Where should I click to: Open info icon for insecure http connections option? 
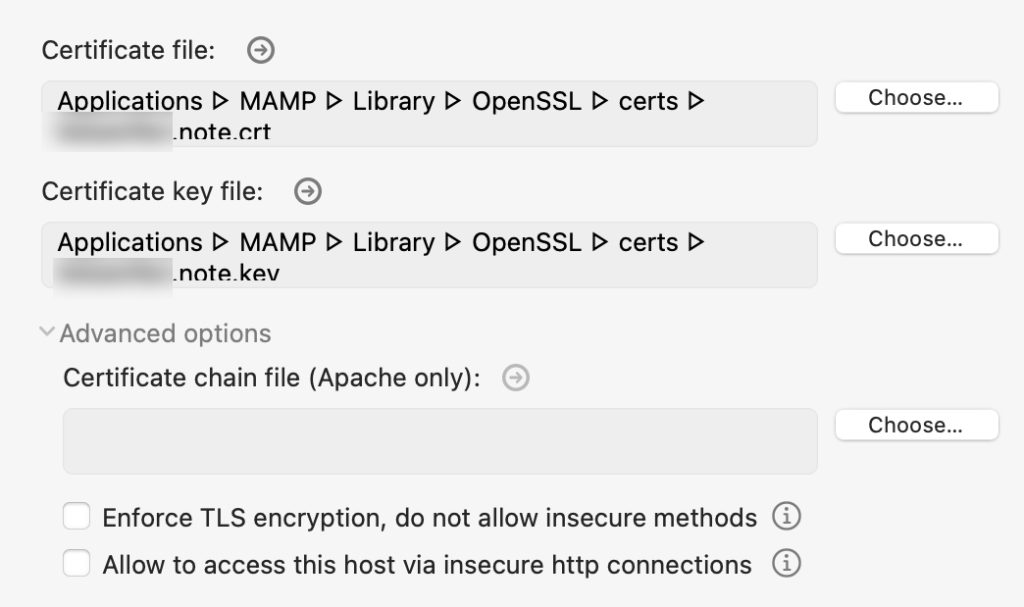tap(787, 564)
